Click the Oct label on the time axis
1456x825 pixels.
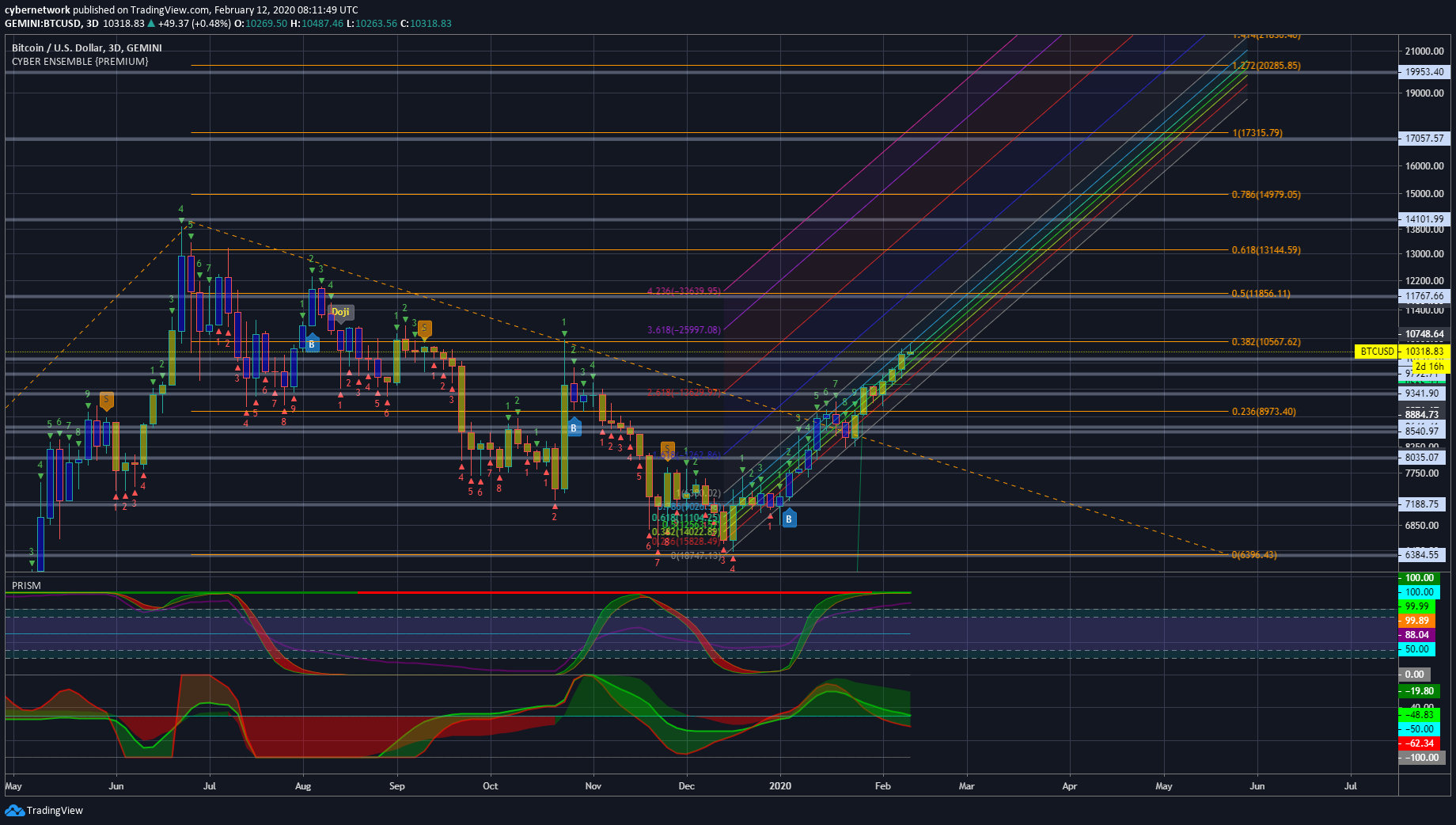tap(491, 786)
